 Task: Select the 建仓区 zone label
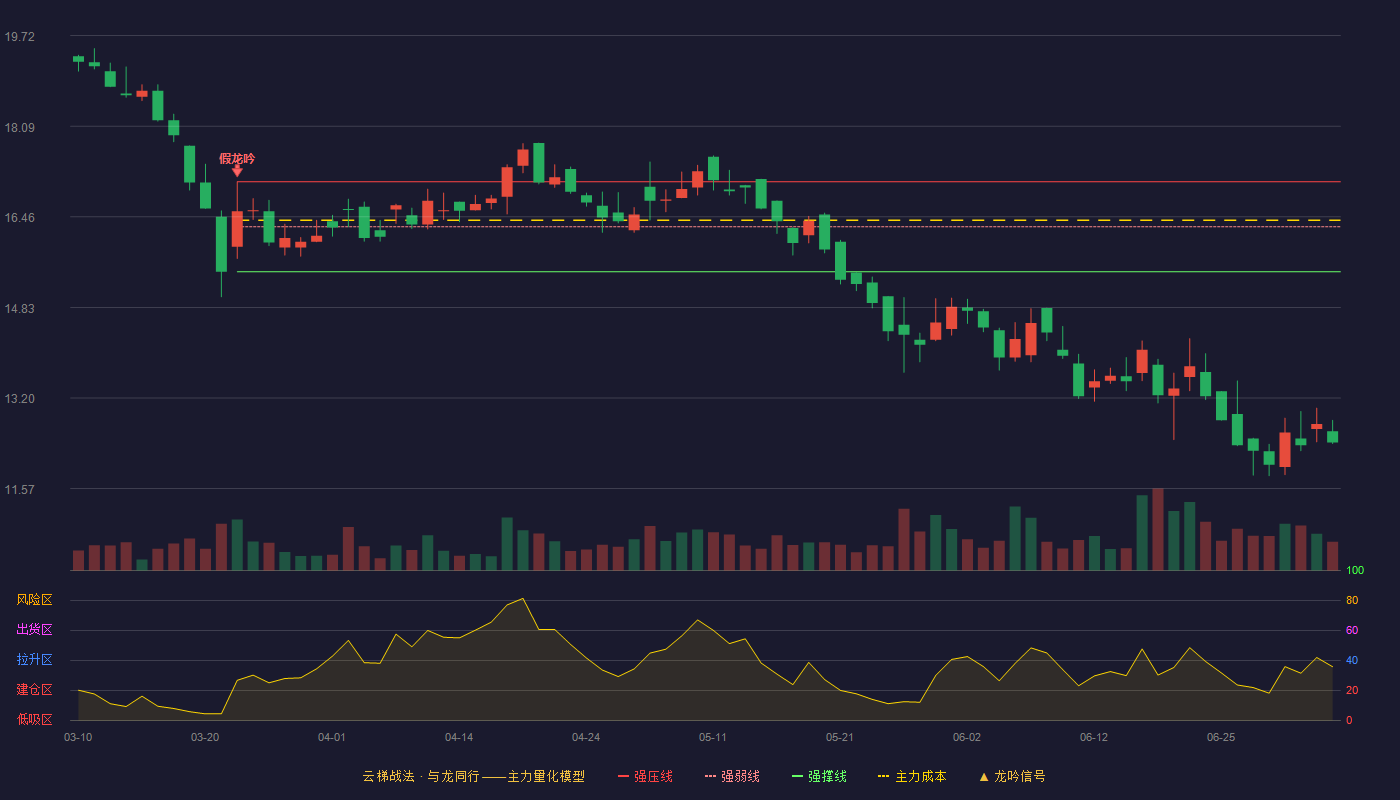(34, 690)
